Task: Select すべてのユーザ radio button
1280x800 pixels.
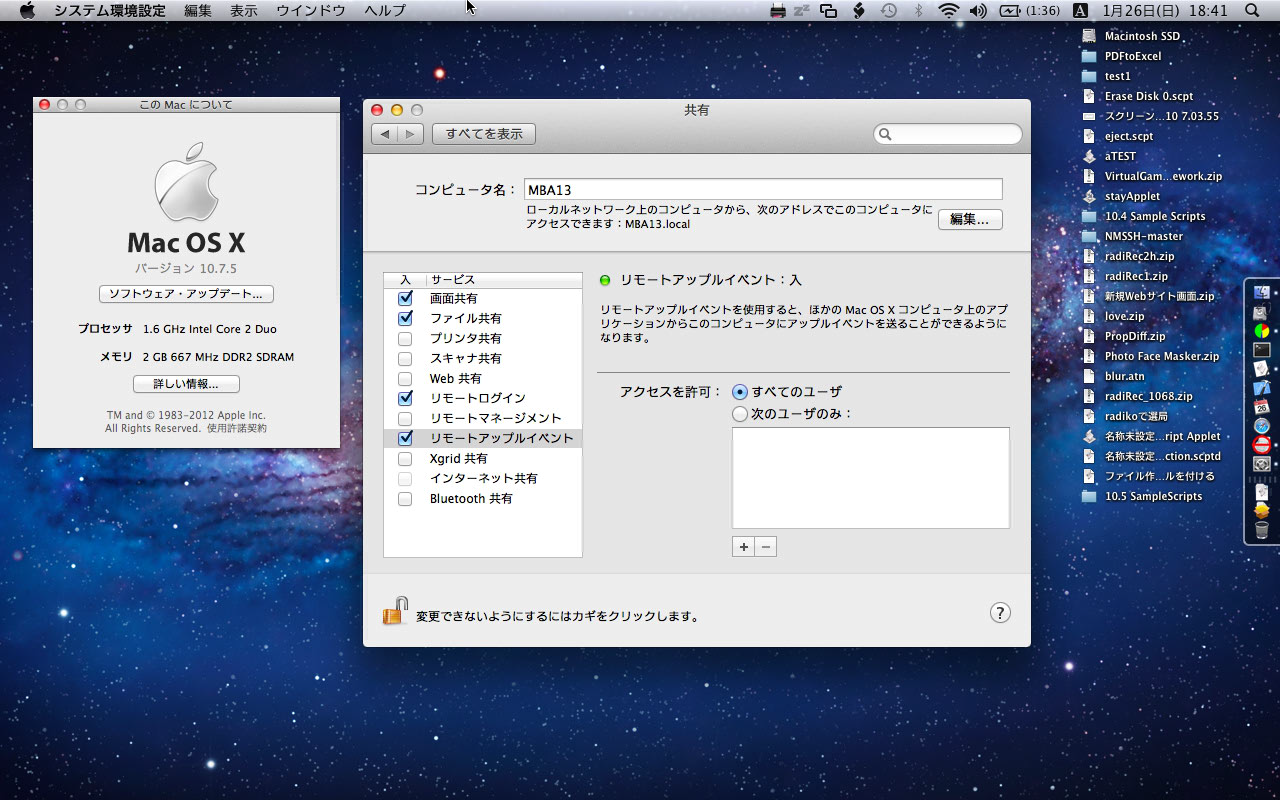Action: [x=740, y=391]
